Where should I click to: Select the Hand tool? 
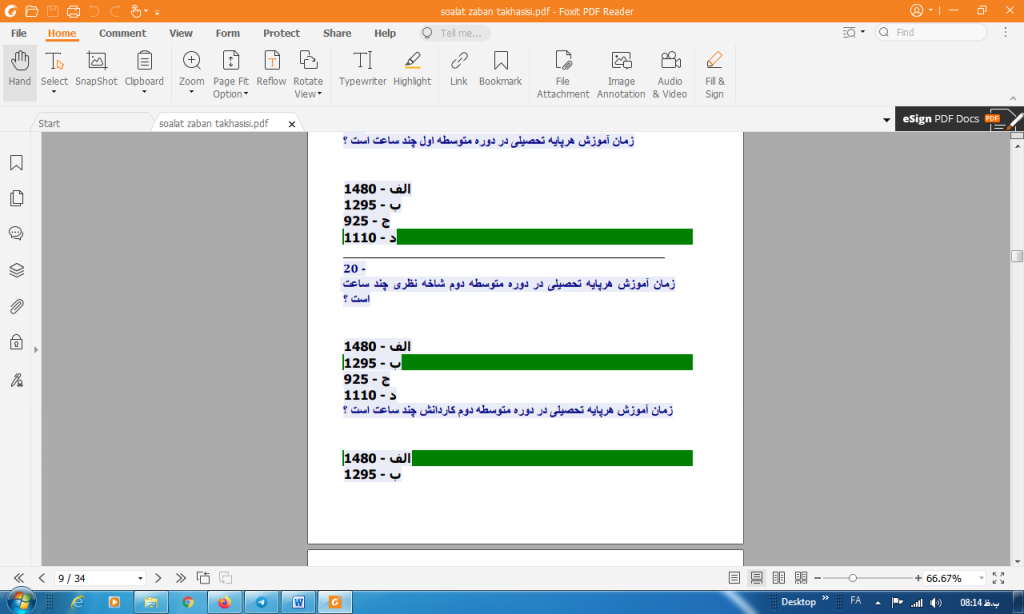[19, 68]
